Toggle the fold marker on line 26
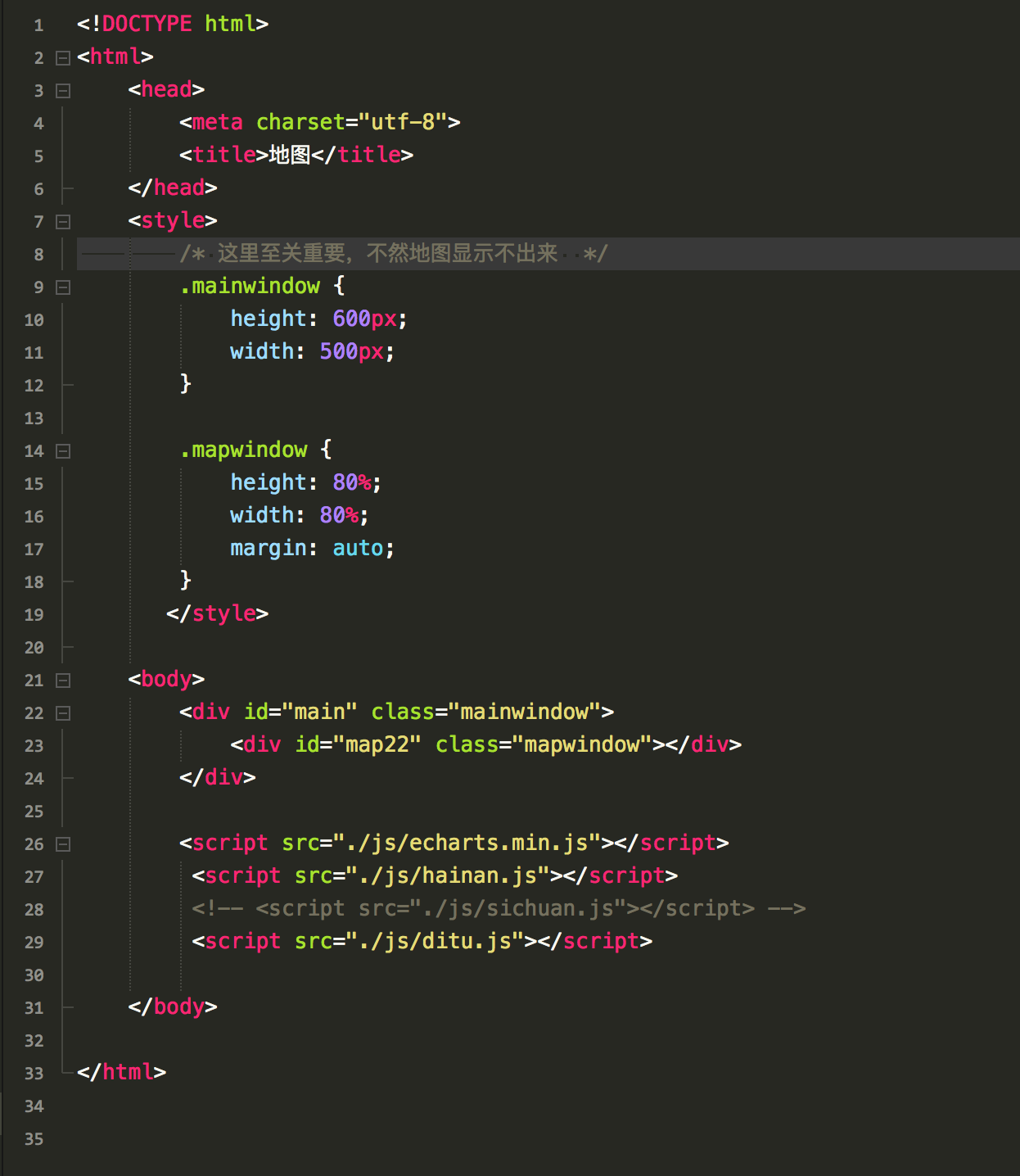 coord(63,844)
